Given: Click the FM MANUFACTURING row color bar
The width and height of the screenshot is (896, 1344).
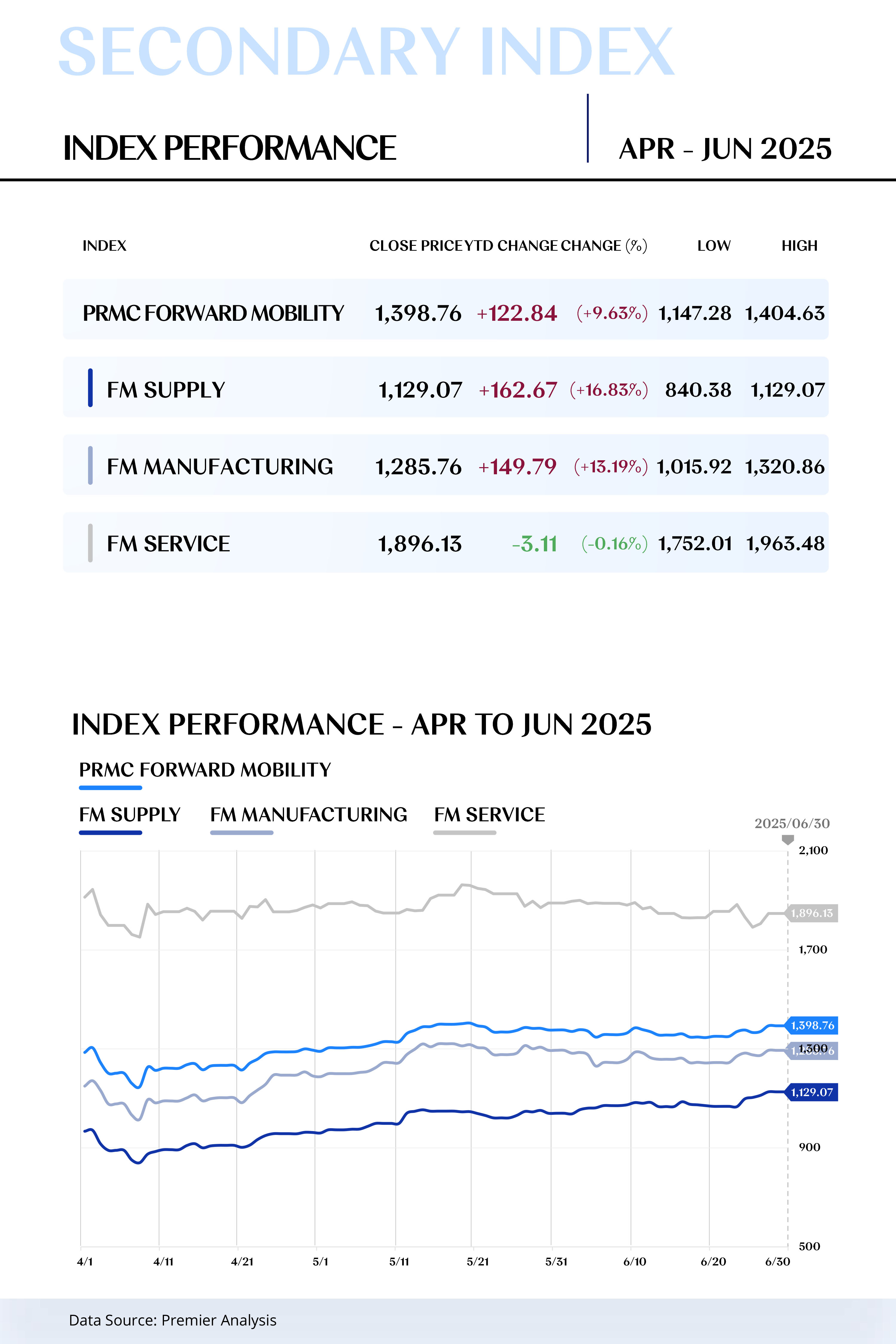Looking at the screenshot, I should (90, 465).
